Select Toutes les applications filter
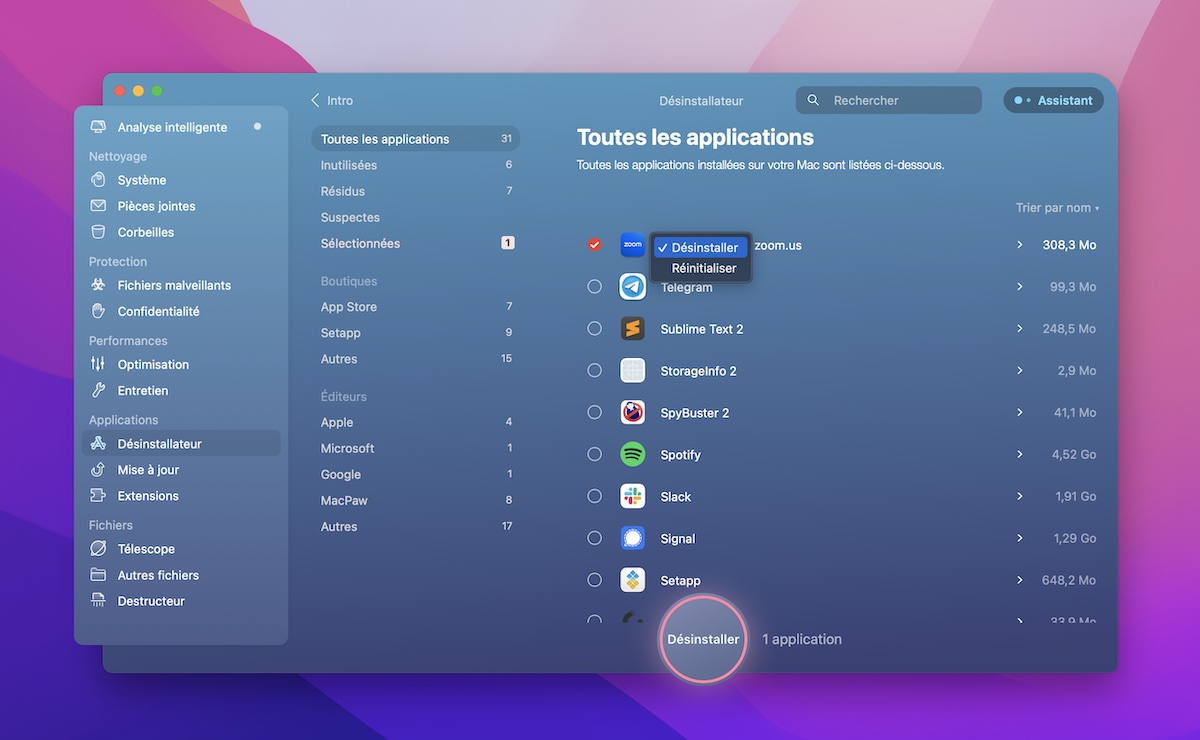1200x740 pixels. pos(415,139)
